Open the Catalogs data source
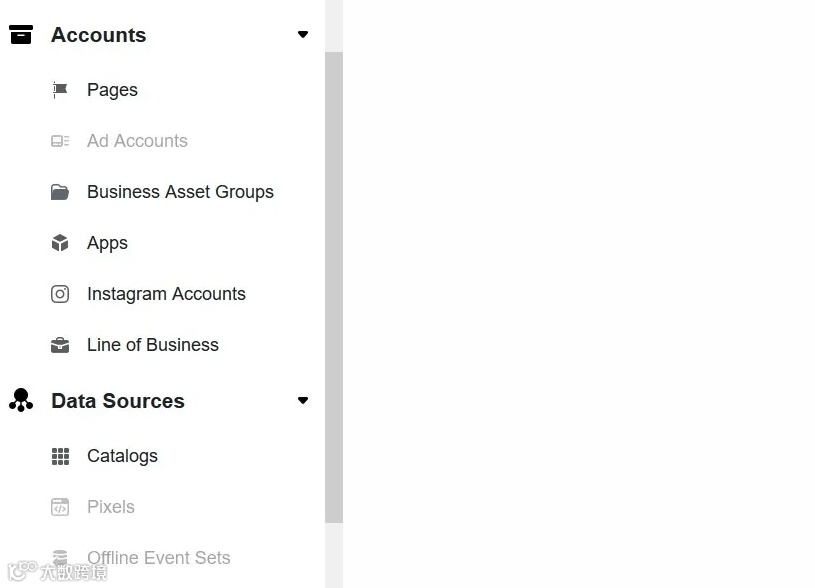Viewport: 815px width, 588px height. (x=122, y=456)
